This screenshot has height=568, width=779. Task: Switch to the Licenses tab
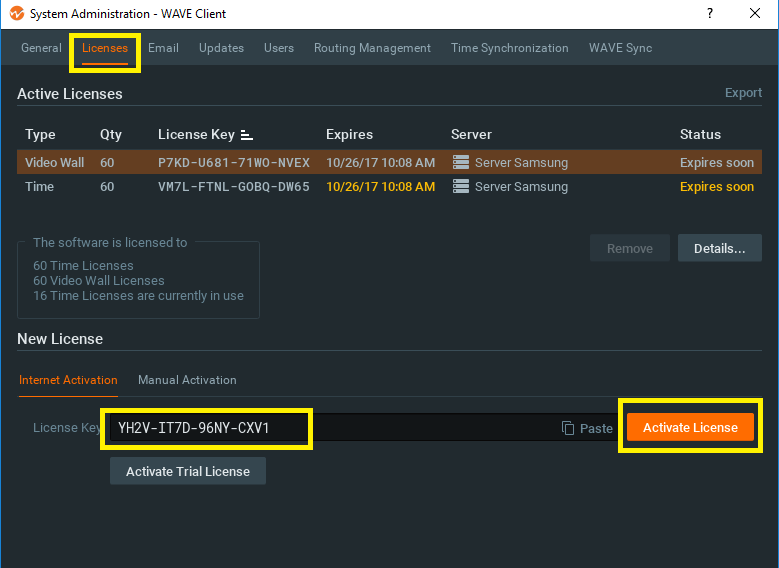coord(105,48)
